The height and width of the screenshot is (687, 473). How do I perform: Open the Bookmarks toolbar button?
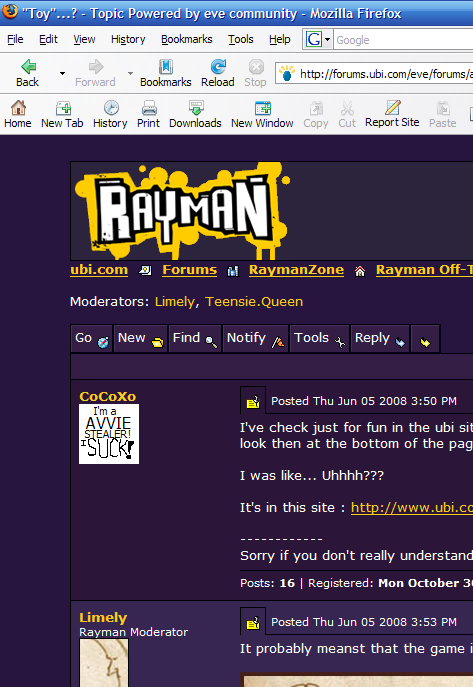166,73
